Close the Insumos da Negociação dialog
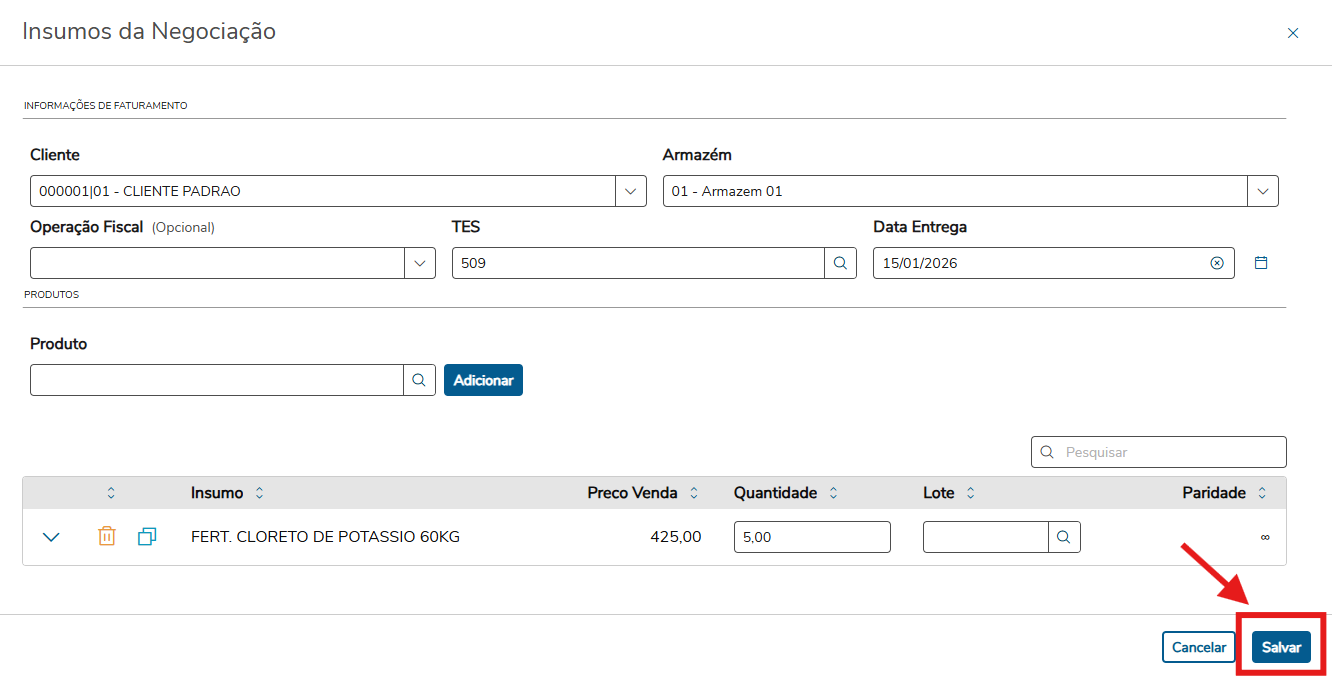The height and width of the screenshot is (676, 1332). (1293, 33)
